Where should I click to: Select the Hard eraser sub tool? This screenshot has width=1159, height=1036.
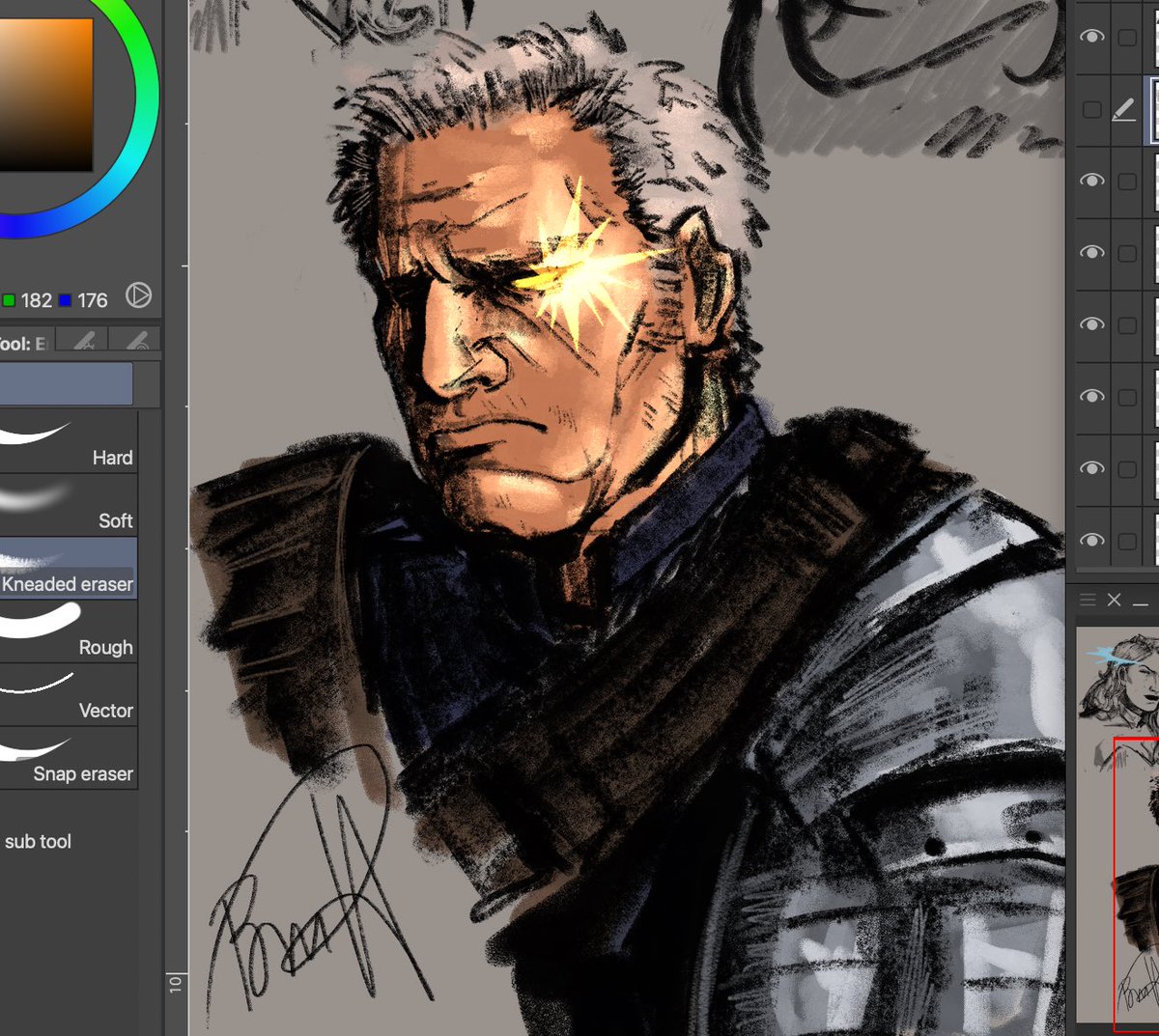click(x=68, y=442)
